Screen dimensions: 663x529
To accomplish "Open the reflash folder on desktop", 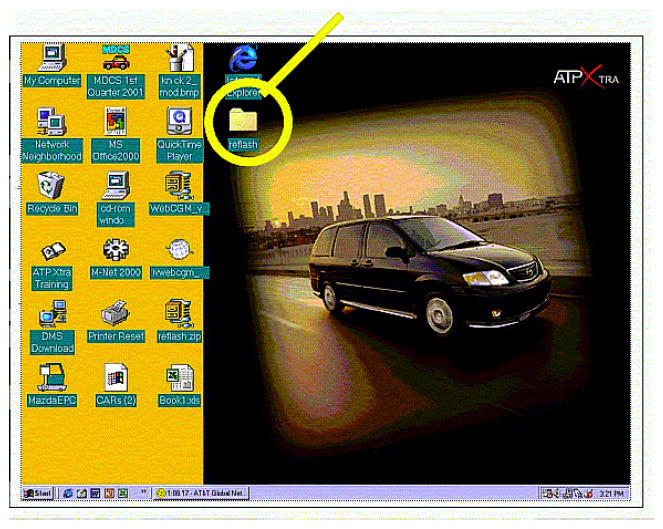I will [x=243, y=121].
